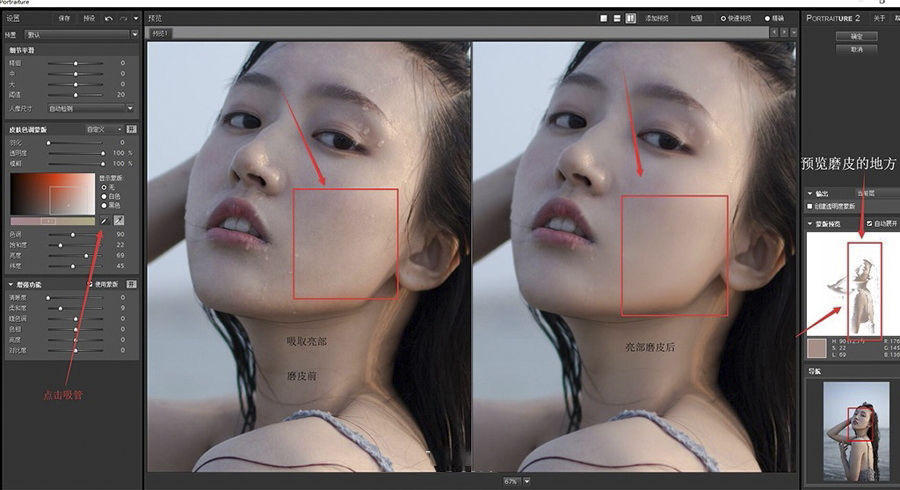Click the mask latitude slider valued 45
This screenshot has height=490, width=900.
point(75,266)
